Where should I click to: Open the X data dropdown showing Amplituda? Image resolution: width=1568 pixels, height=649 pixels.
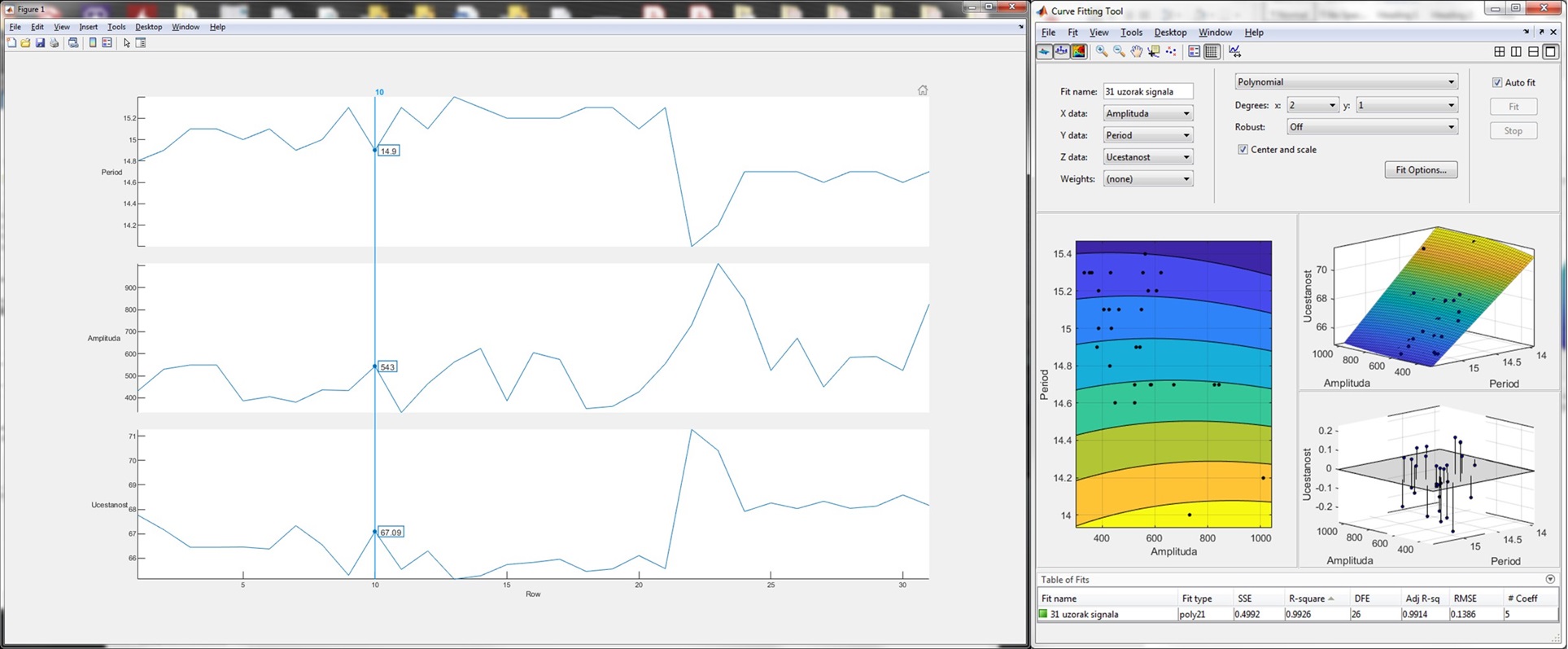click(1147, 114)
